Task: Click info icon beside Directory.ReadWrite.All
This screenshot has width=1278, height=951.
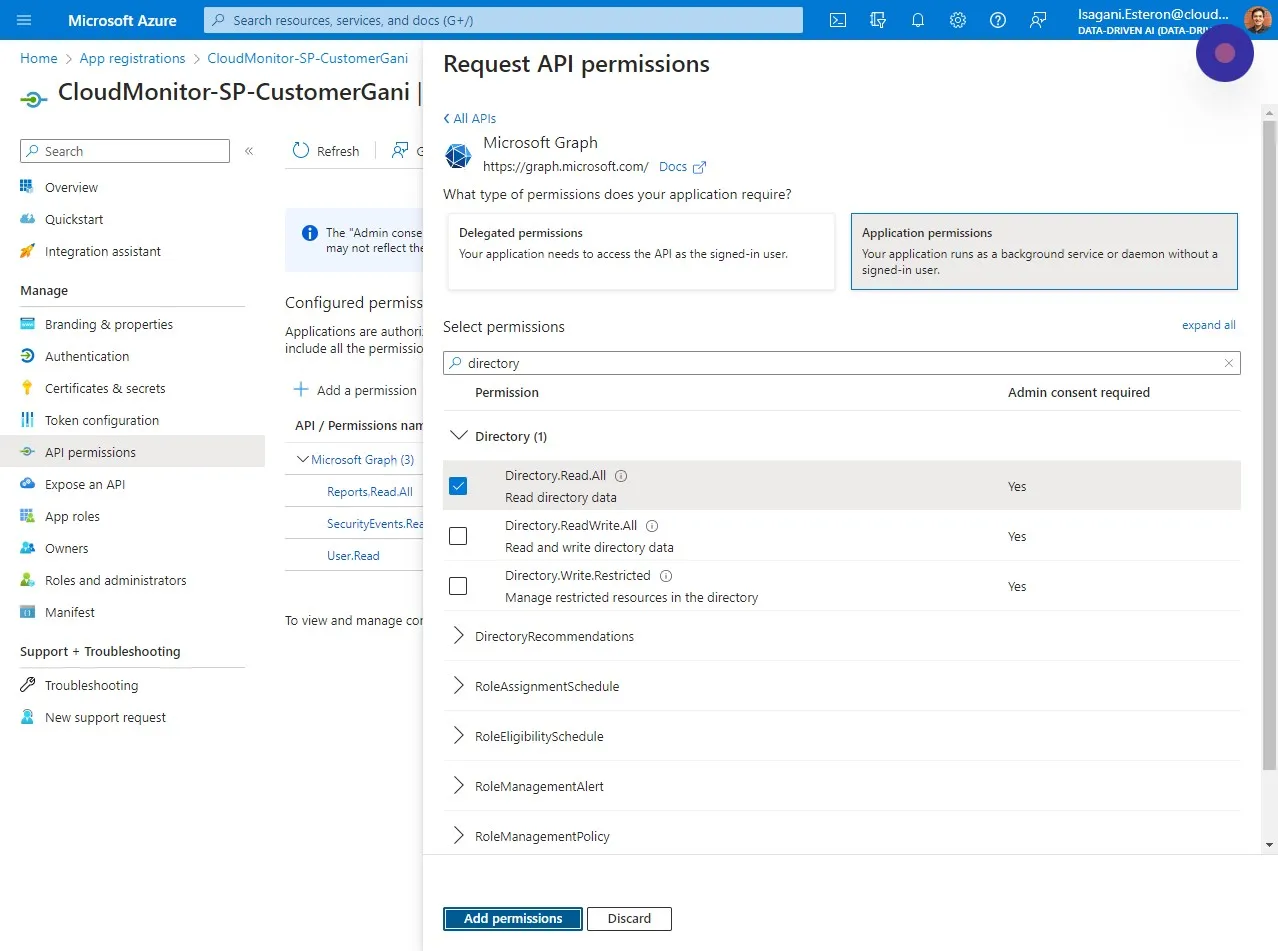Action: point(652,526)
